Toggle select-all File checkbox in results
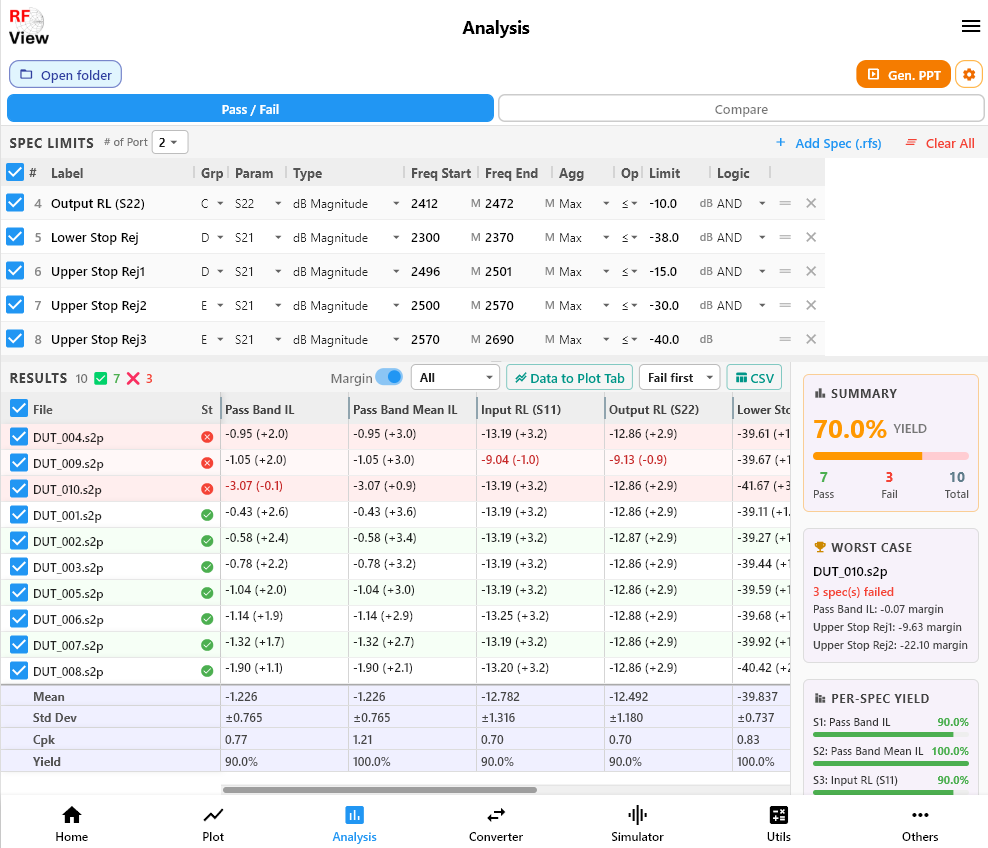This screenshot has height=848, width=988. (19, 409)
